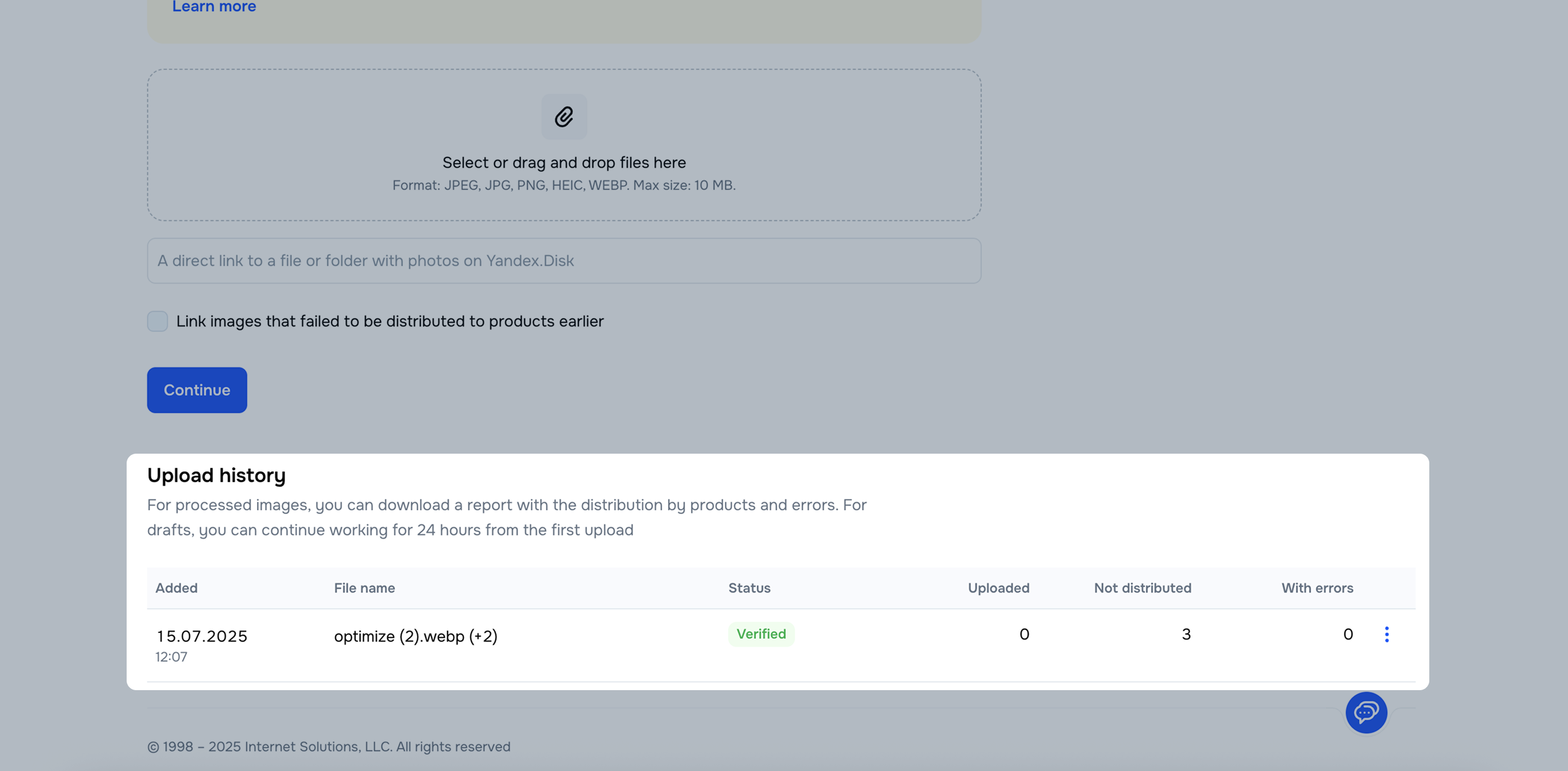
Task: Click the Upload history heading
Action: click(216, 475)
